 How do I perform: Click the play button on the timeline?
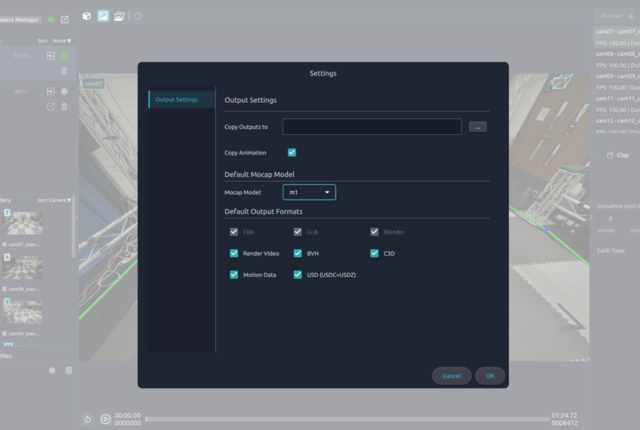click(x=105, y=419)
